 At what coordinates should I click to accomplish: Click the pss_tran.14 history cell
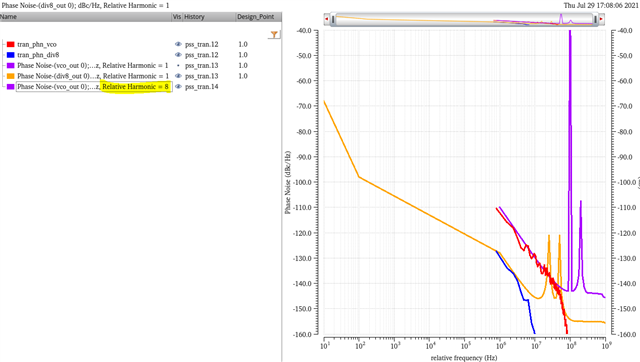click(x=202, y=87)
